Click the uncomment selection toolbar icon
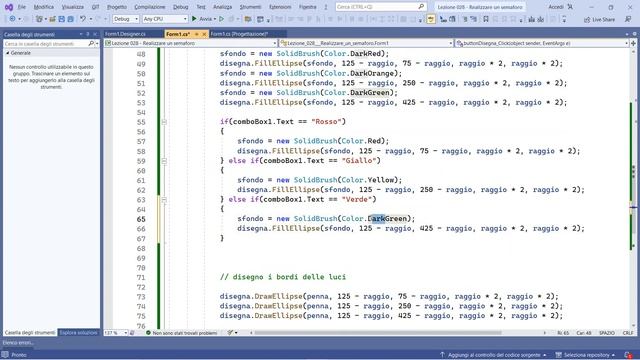Screen dimensions: 640x360 point(473,19)
